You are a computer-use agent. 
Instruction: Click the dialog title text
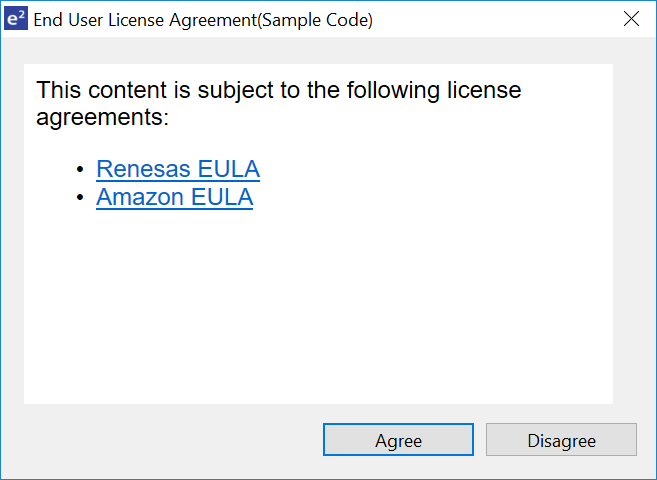pyautogui.click(x=203, y=20)
